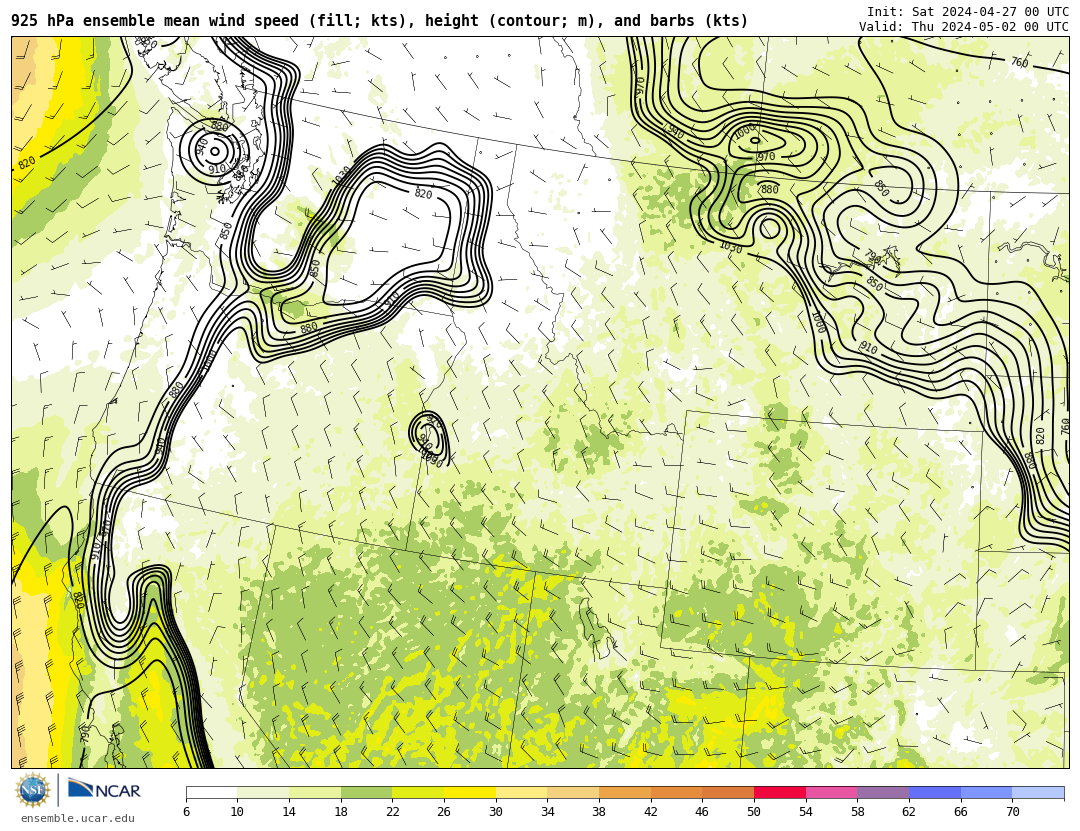Pick the 46–50 kts dark orange swatch
Viewport: 1080px width, 831px height.
coord(728,792)
